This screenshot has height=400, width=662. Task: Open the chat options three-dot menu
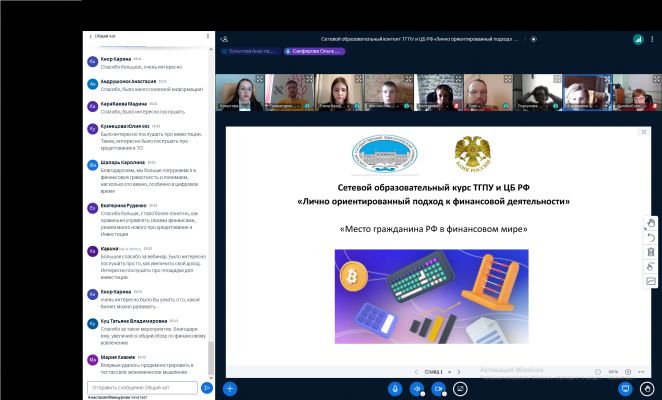[x=208, y=36]
